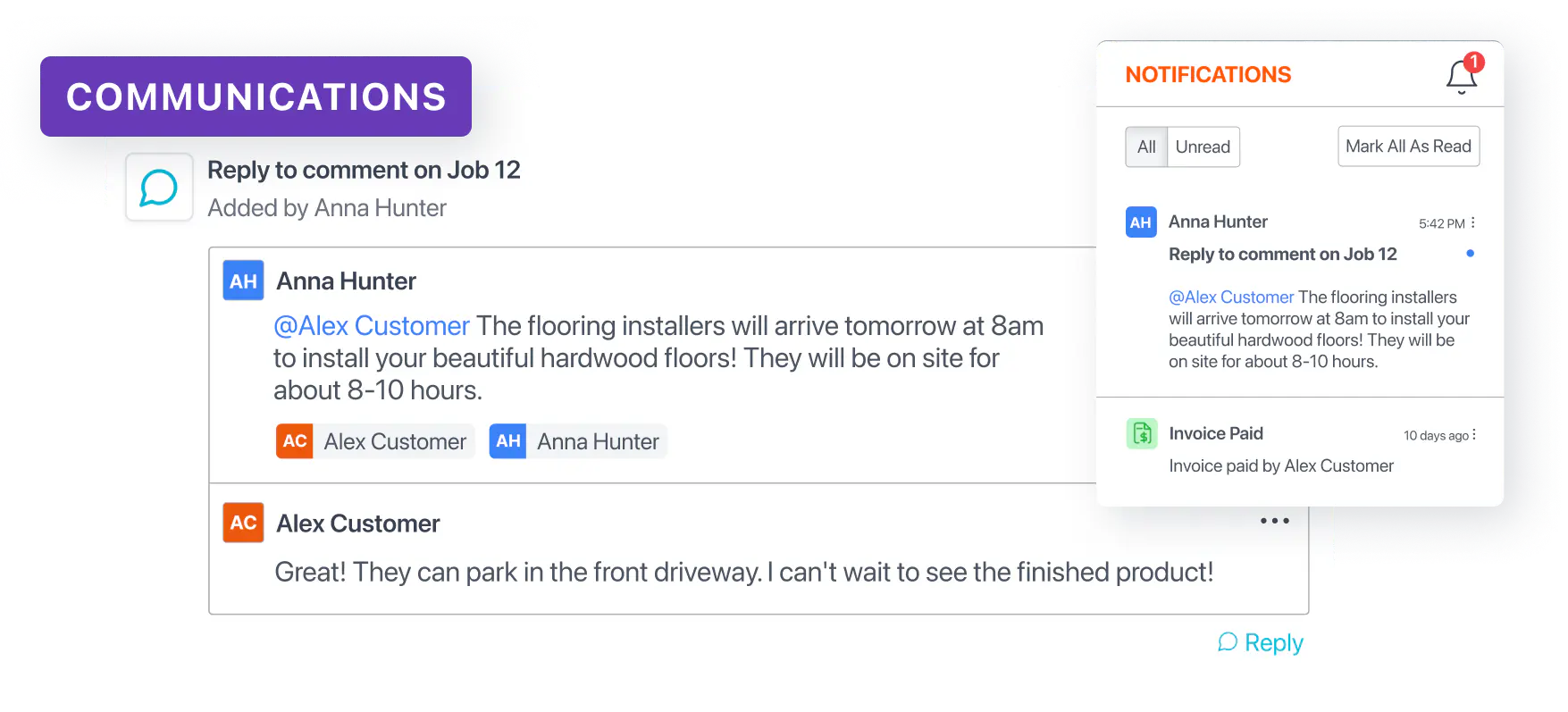Viewport: 1568px width, 712px height.
Task: Open the Invoice Paid notification
Action: point(1216,434)
